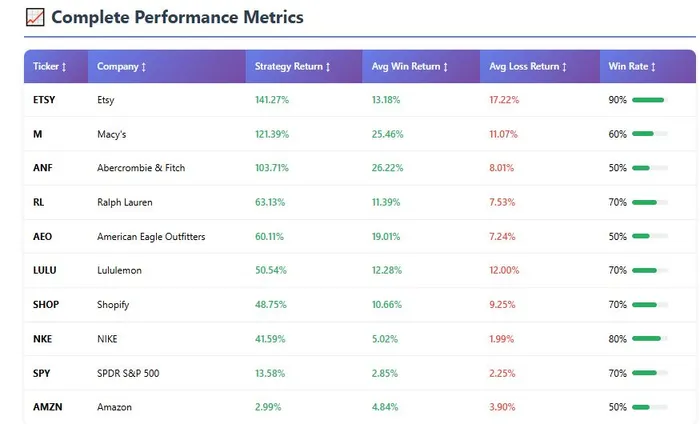Click the chart icon beside Complete Performance Metrics
The height and width of the screenshot is (424, 700).
point(35,17)
